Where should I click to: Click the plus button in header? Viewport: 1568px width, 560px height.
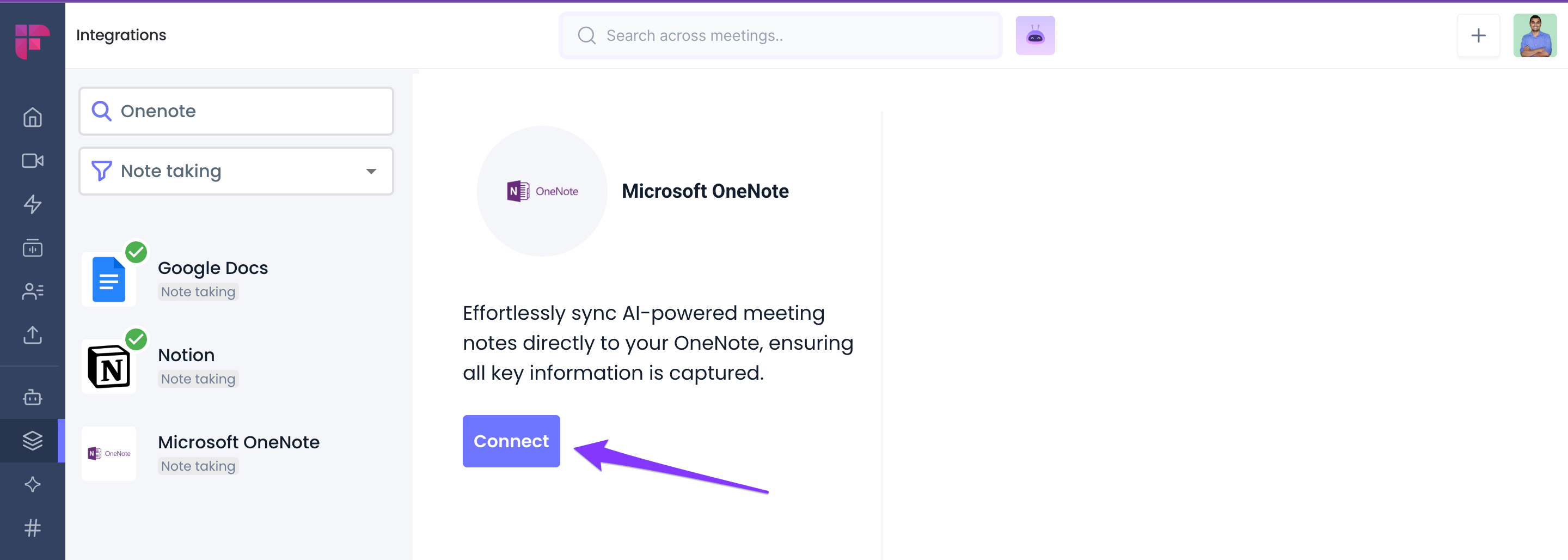1478,35
